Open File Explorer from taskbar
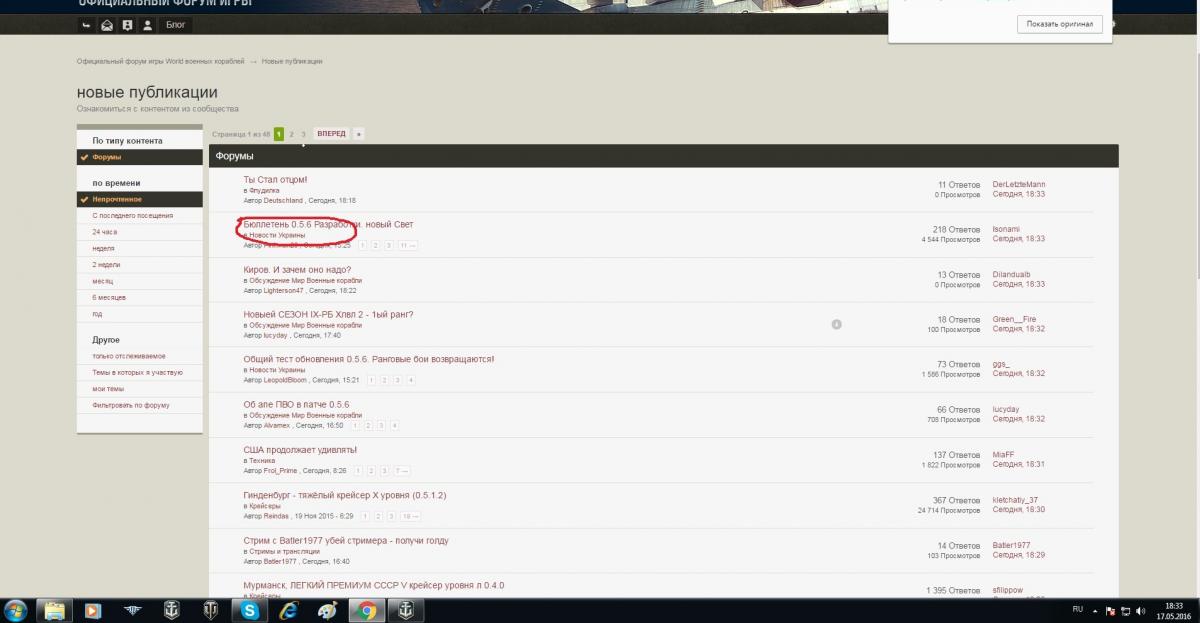 [53, 610]
